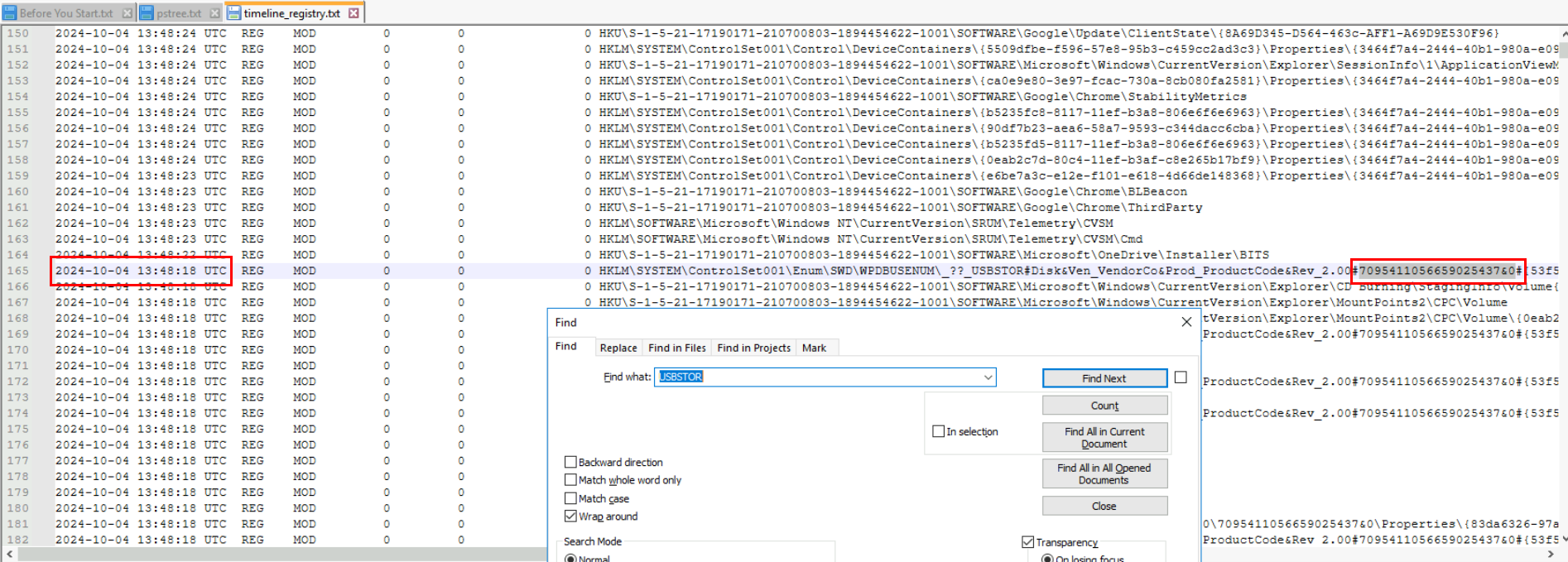Viewport: 1568px width, 562px height.
Task: Select the Find tab in the dialog
Action: click(x=566, y=346)
